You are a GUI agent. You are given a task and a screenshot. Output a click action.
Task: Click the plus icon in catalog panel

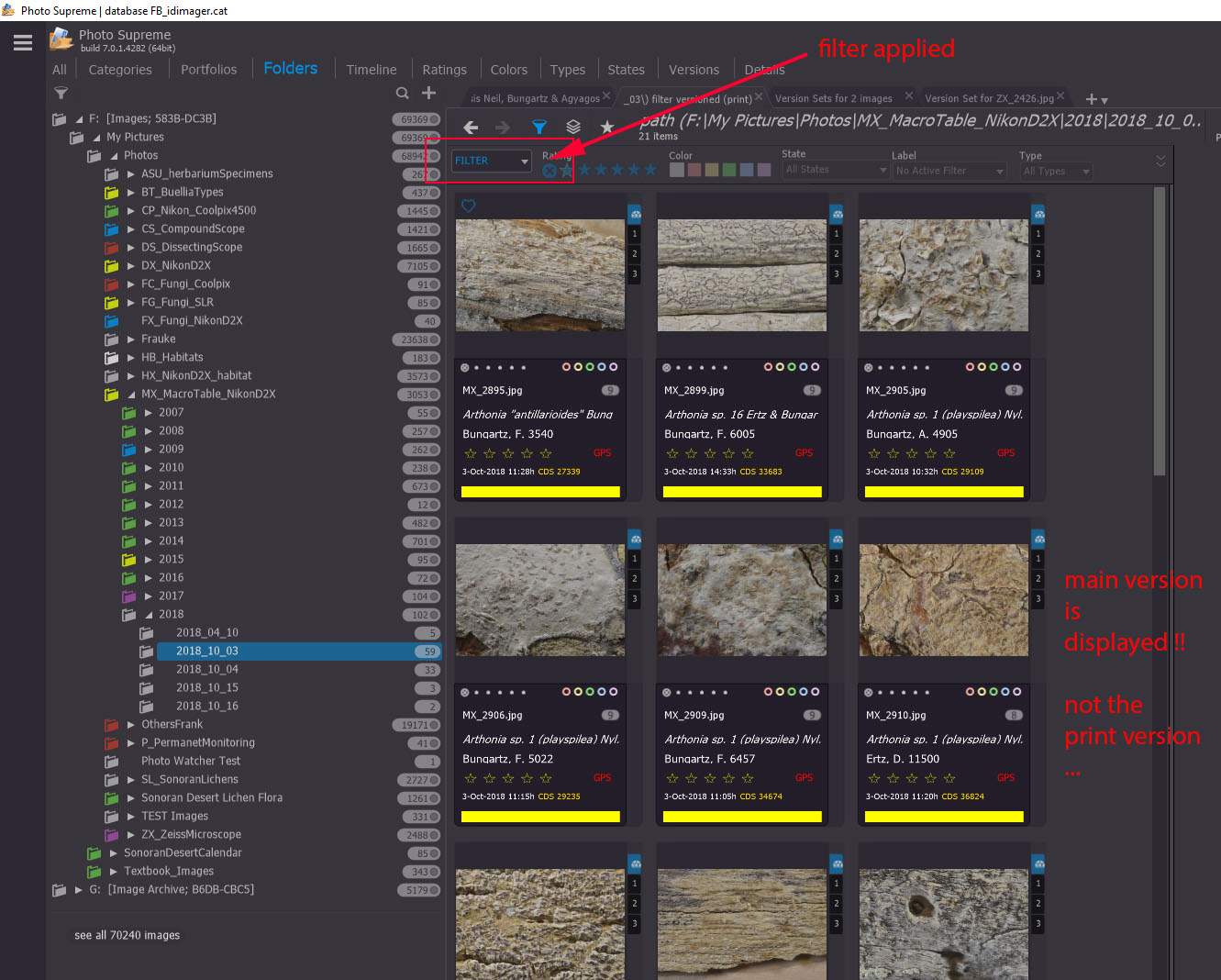tap(428, 93)
